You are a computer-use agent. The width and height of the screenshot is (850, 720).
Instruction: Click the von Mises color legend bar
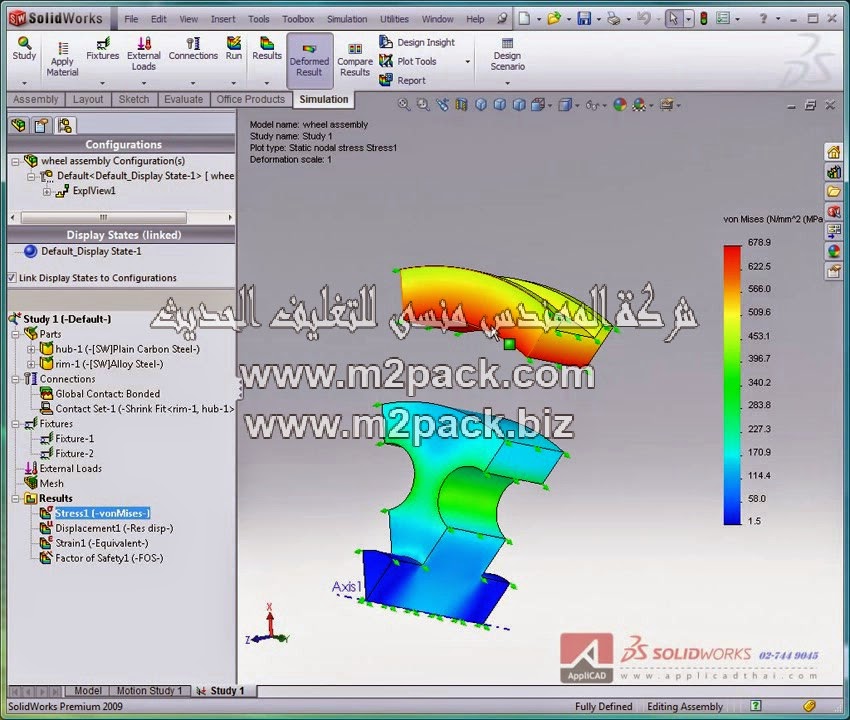pyautogui.click(x=732, y=385)
